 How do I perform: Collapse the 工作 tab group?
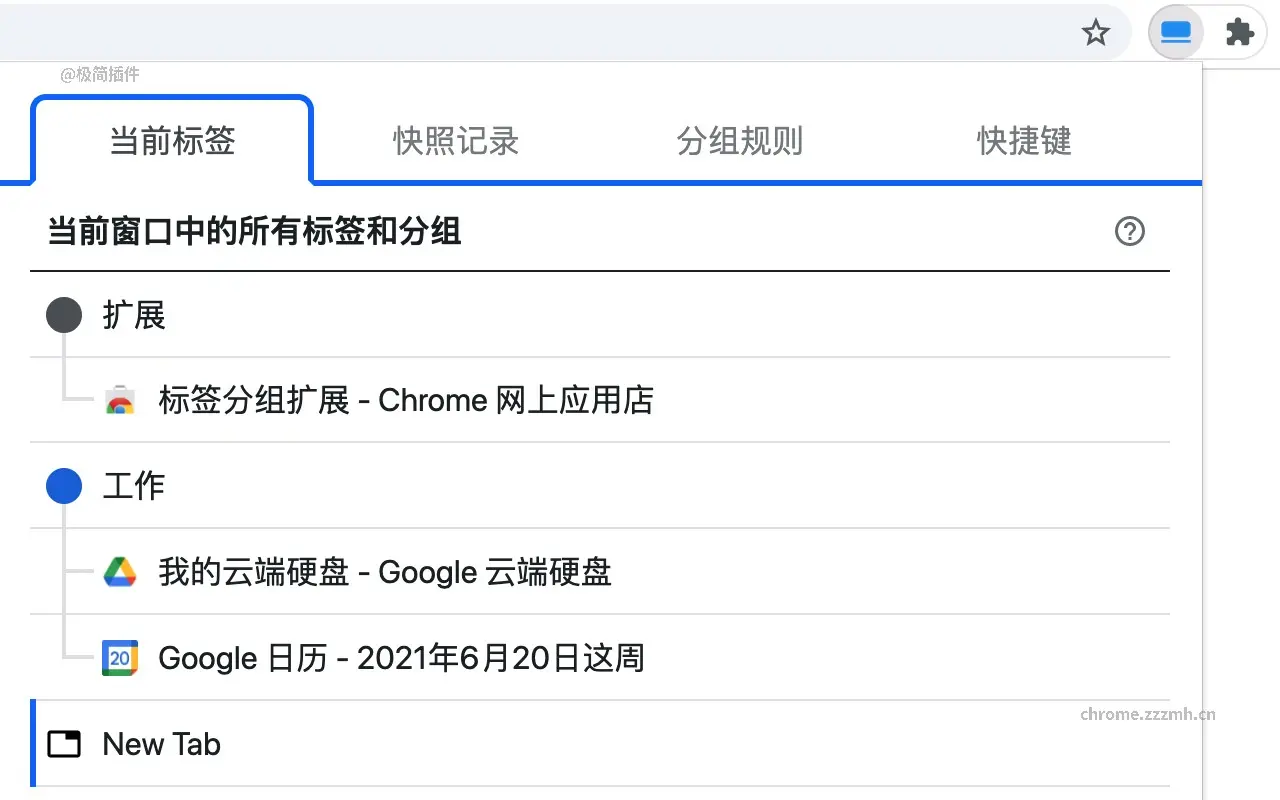click(x=133, y=486)
